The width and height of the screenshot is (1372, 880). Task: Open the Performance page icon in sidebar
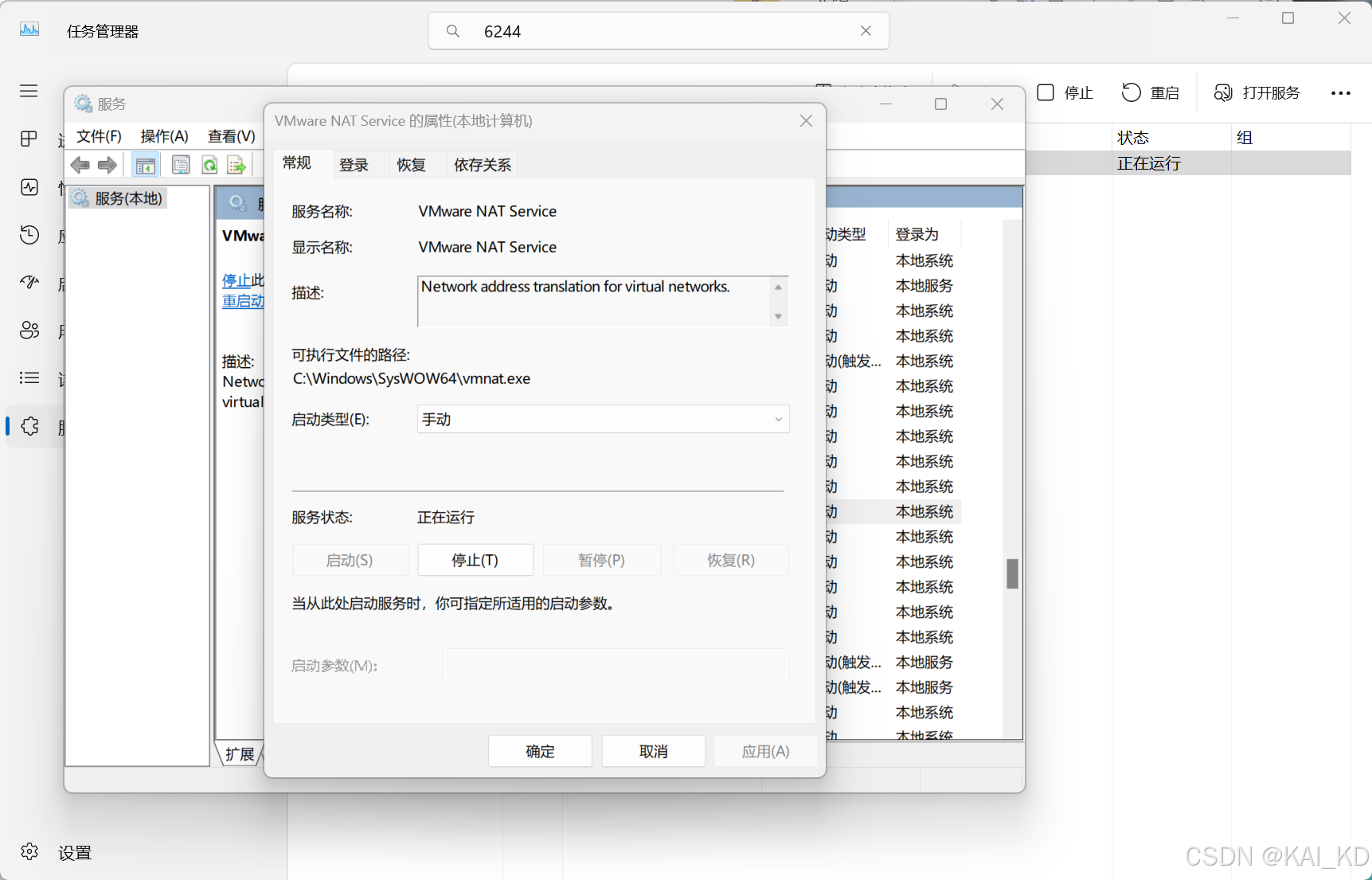(29, 187)
